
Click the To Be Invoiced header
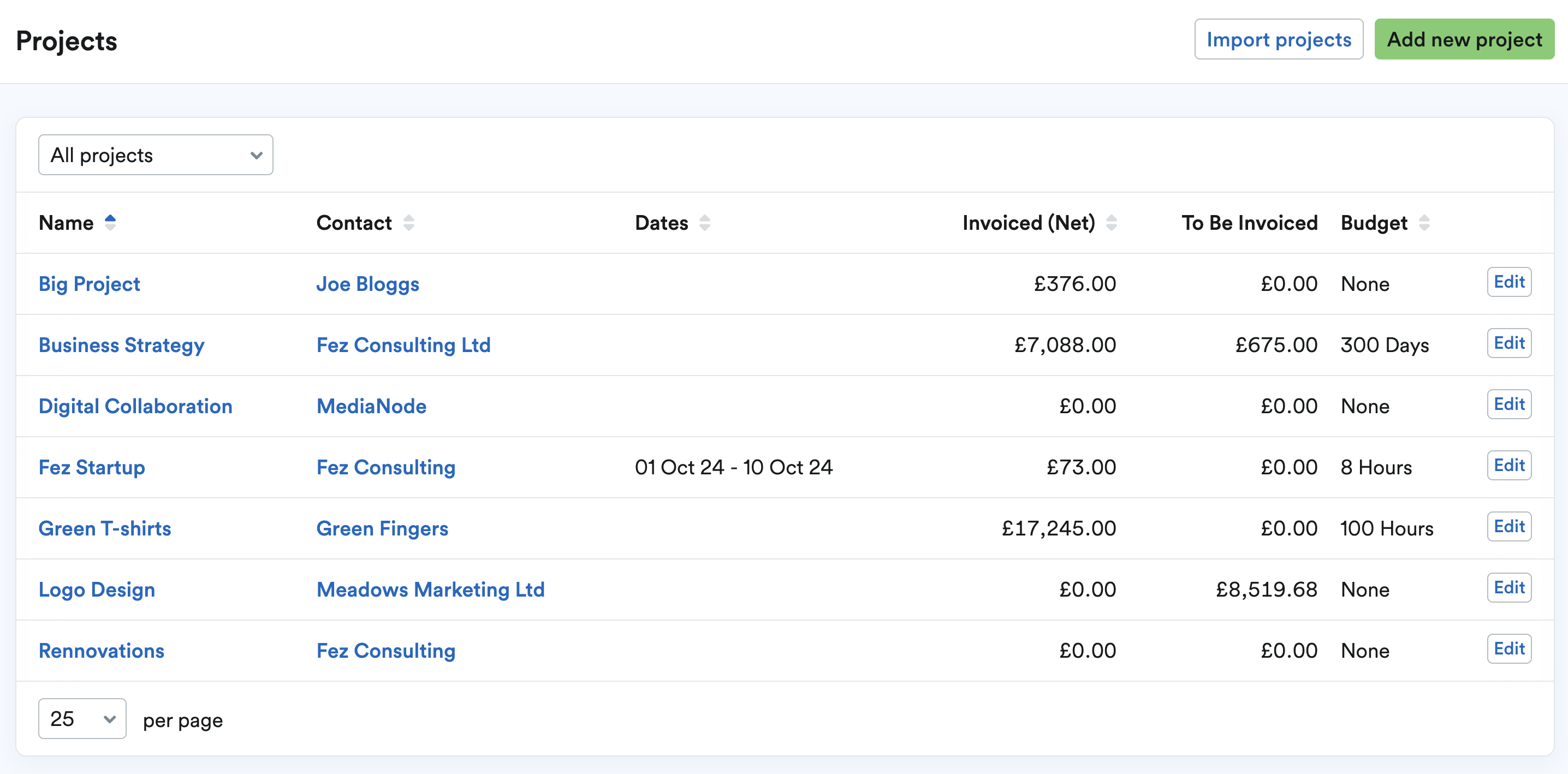1250,223
